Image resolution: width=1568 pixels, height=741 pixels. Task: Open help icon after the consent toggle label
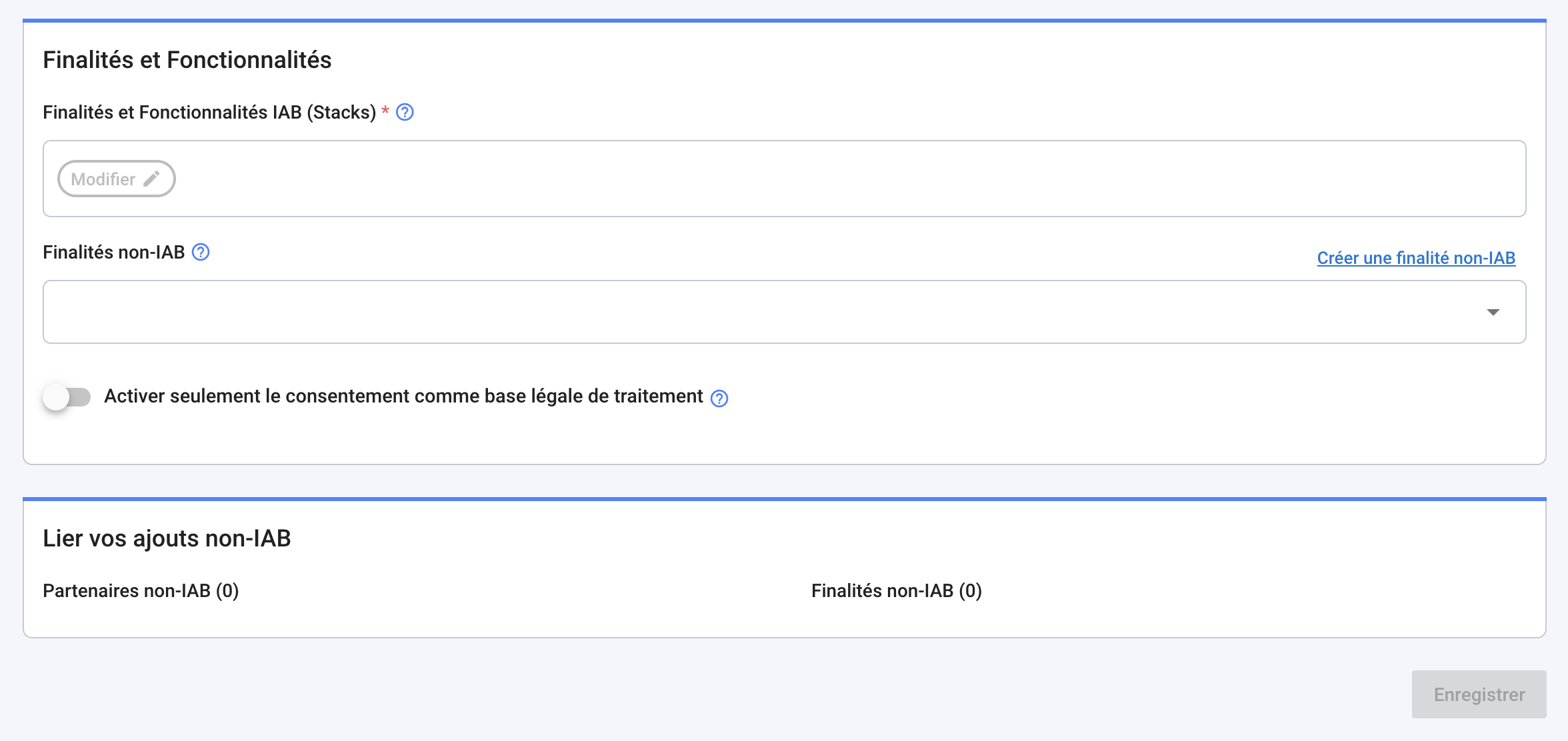coord(719,398)
